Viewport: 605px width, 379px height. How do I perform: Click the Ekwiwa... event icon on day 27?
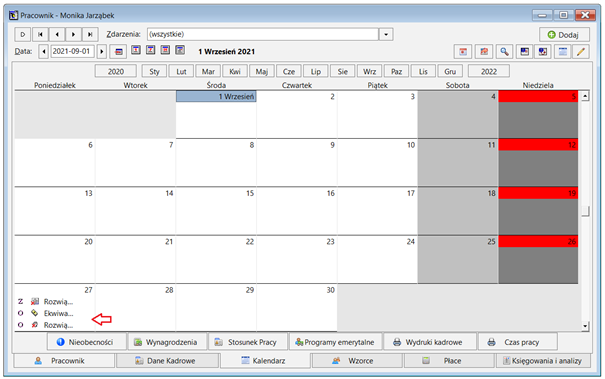35,313
